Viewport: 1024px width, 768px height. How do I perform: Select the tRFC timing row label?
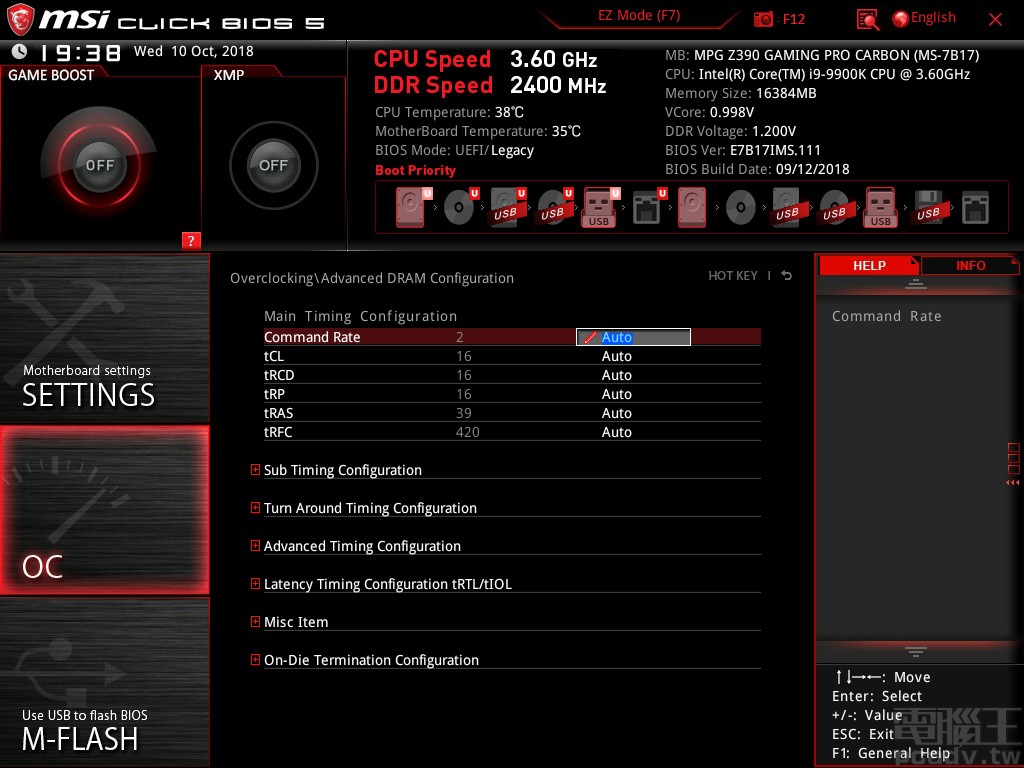click(x=278, y=432)
